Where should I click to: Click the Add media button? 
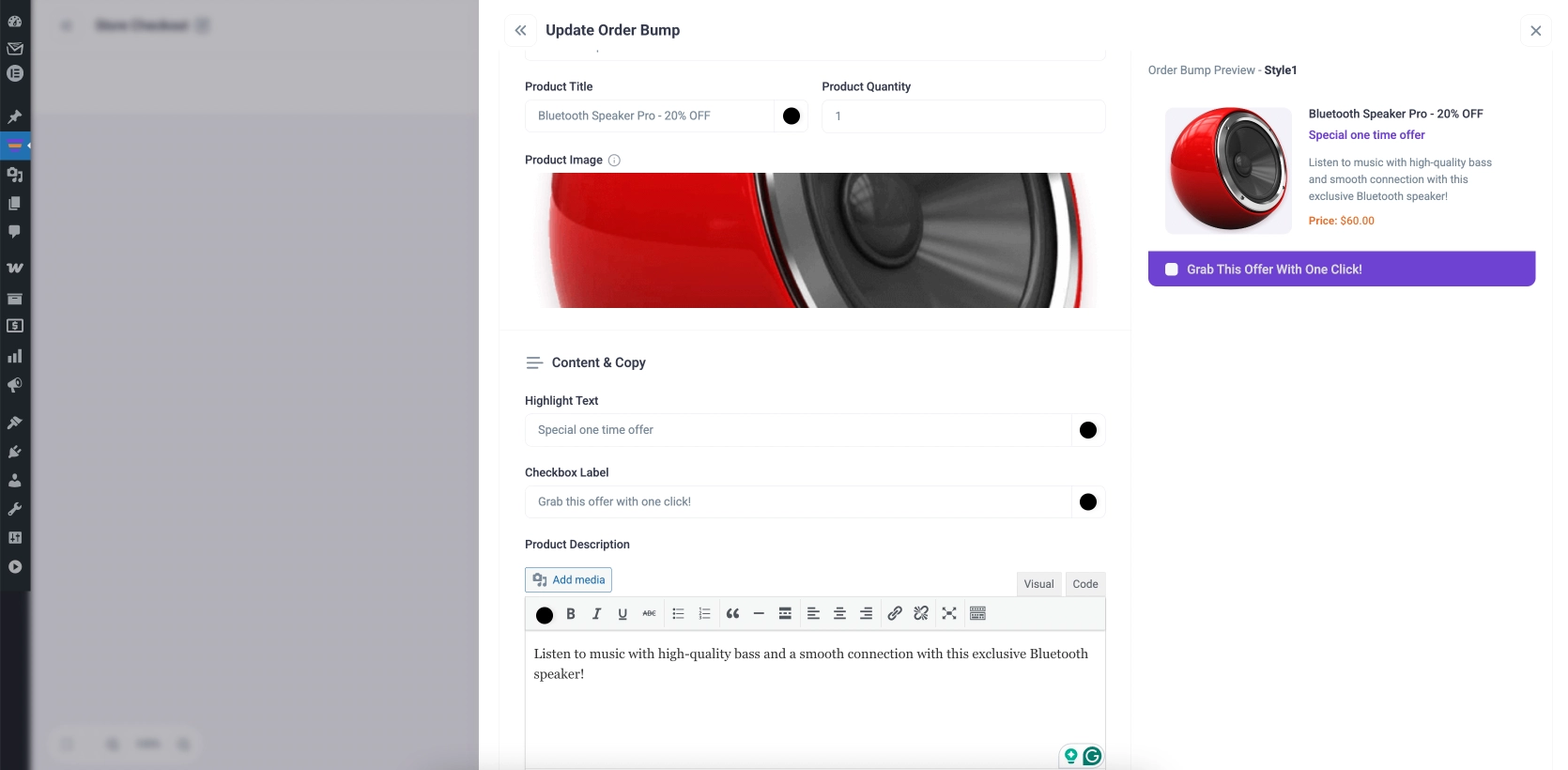point(568,579)
